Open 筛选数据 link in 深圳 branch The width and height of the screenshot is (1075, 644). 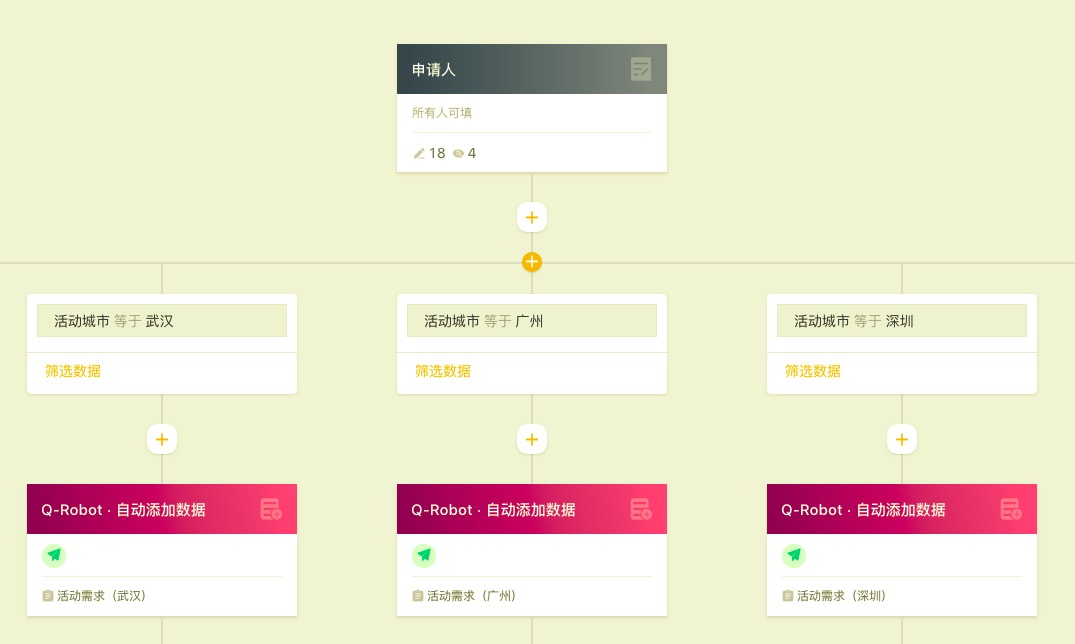point(813,371)
